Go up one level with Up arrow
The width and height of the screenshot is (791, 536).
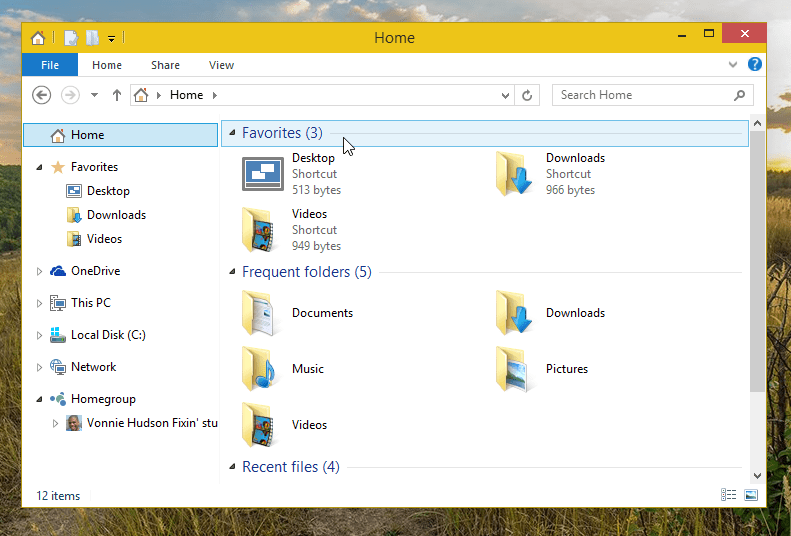pos(117,95)
